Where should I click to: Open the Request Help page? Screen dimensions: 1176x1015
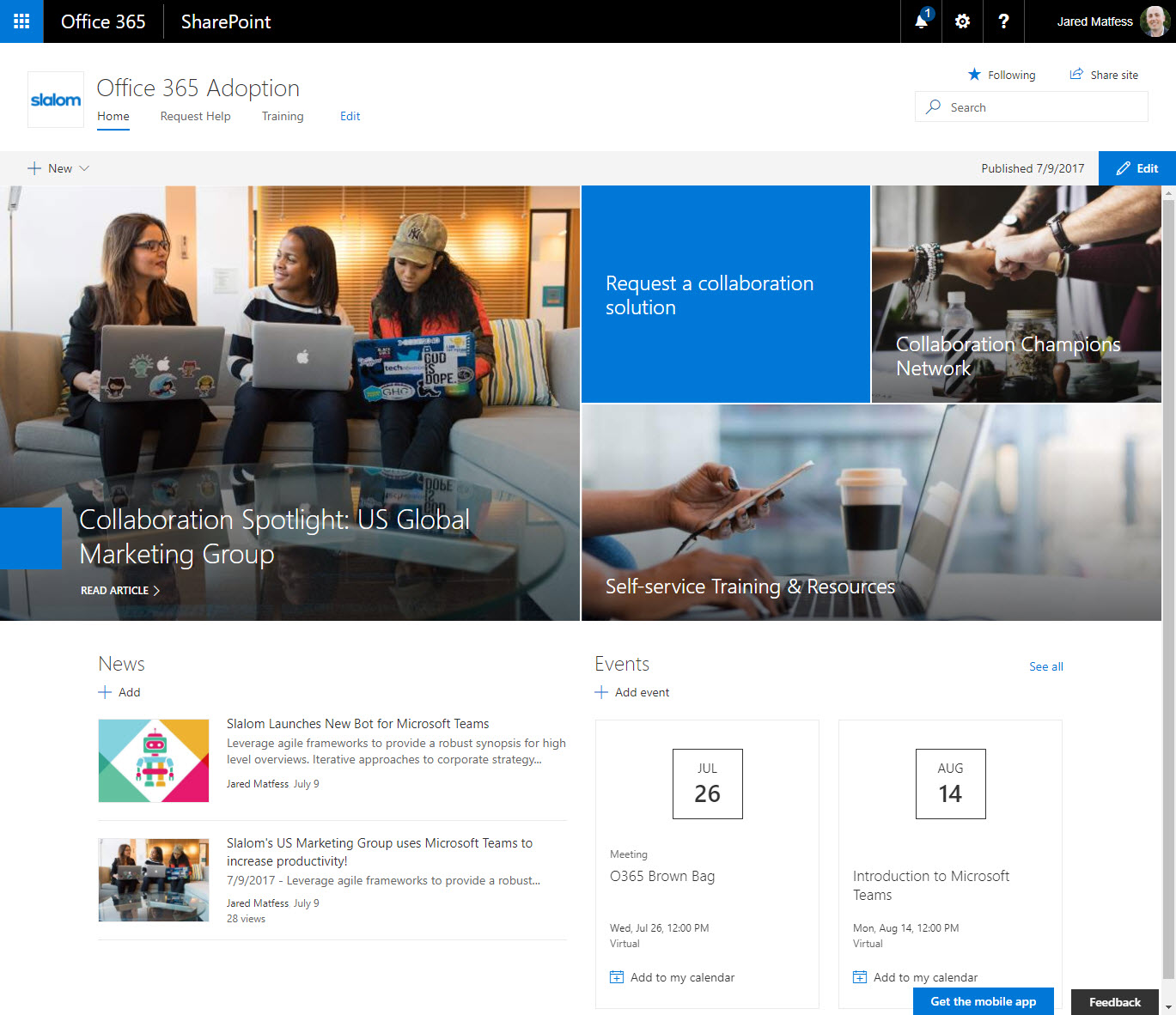pos(195,116)
